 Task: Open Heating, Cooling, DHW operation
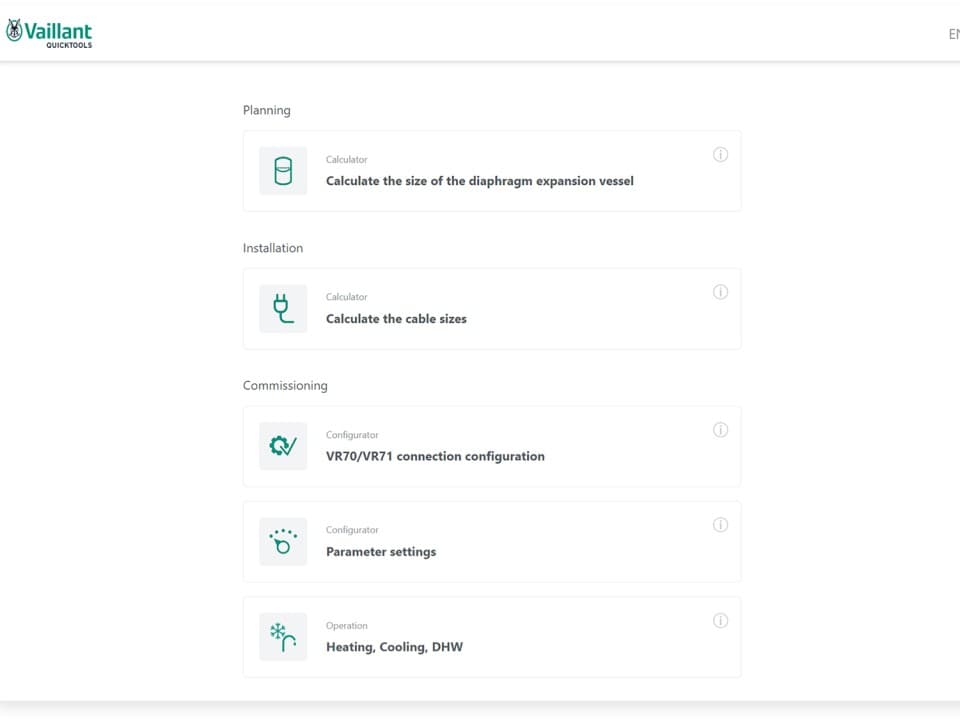394,647
